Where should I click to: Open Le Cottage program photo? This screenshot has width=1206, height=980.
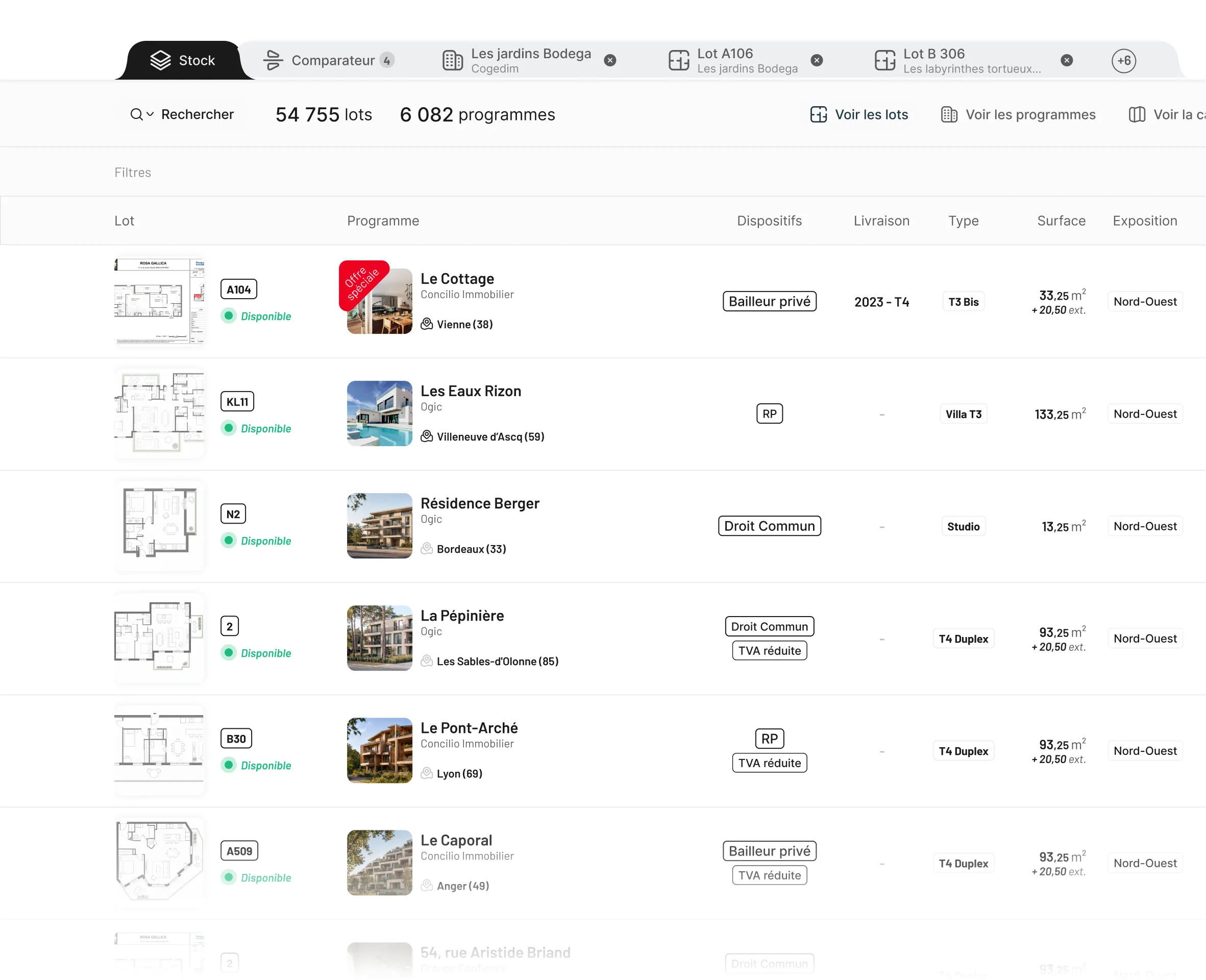(379, 302)
